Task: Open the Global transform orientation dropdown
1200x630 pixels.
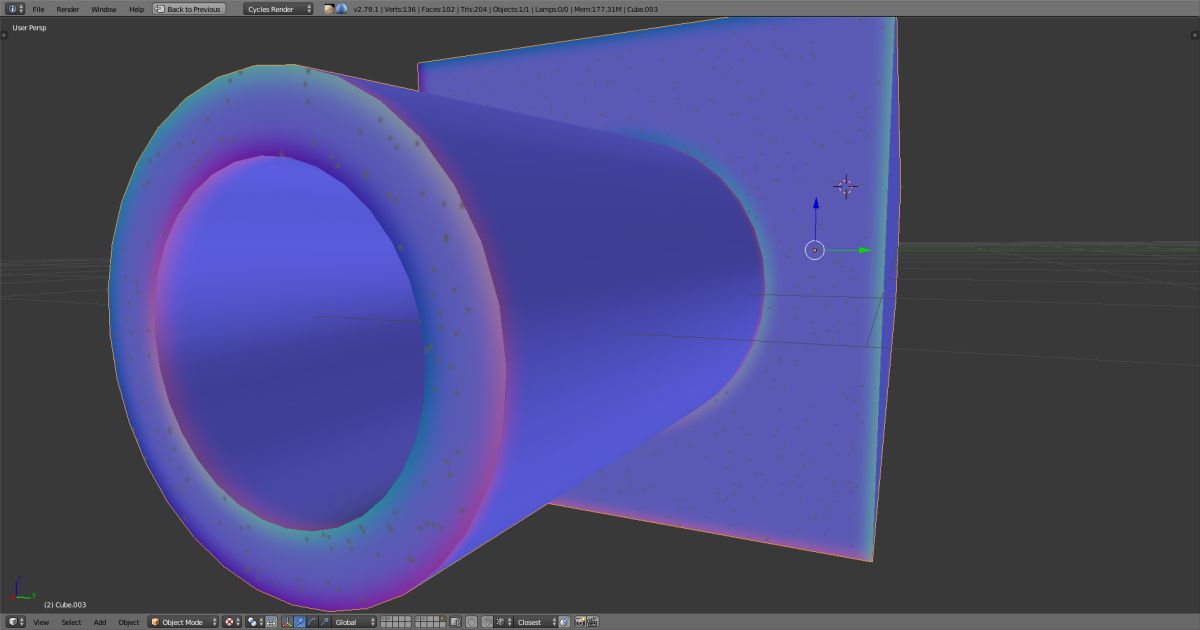Action: (355, 622)
